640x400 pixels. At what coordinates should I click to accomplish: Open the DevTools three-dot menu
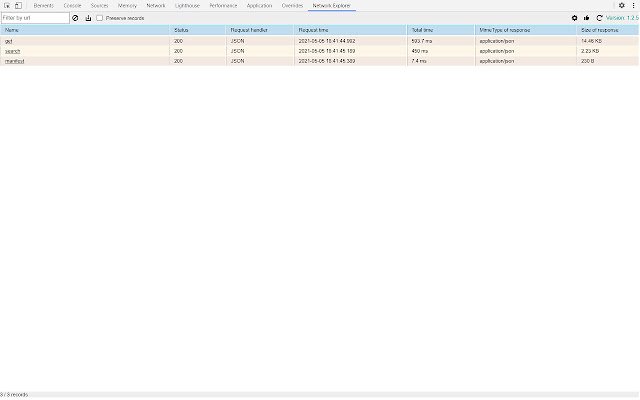tap(633, 6)
